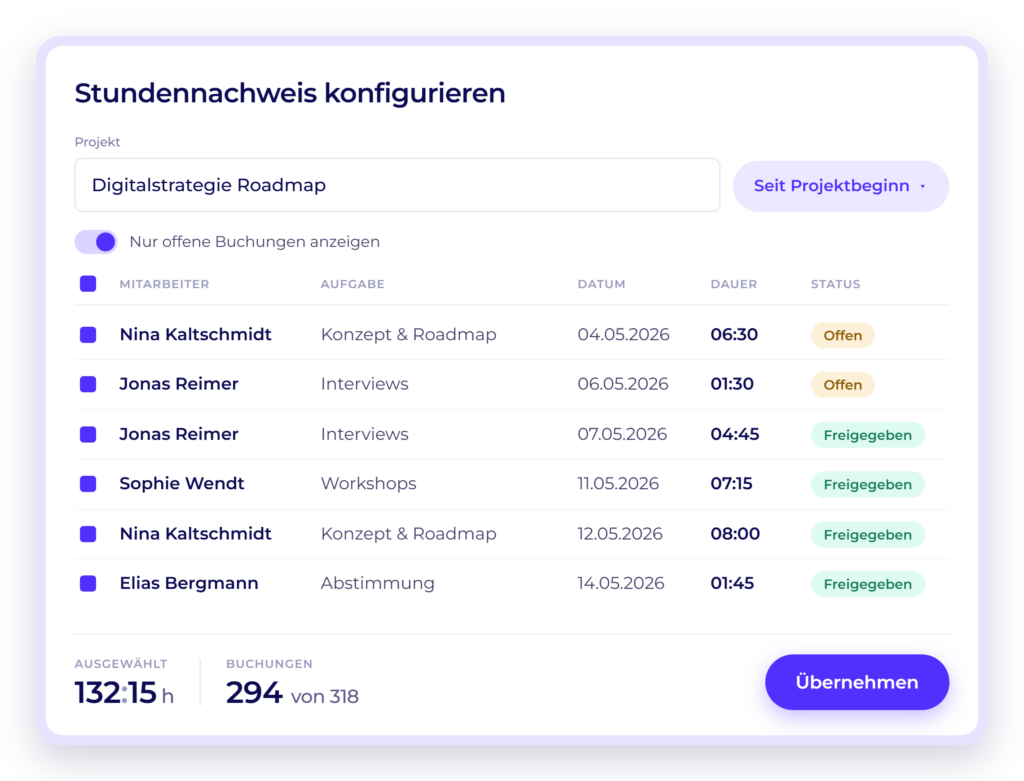Select name Jonas Reimer in 06.05.2026 row
This screenshot has height=781, width=1024.
(179, 384)
